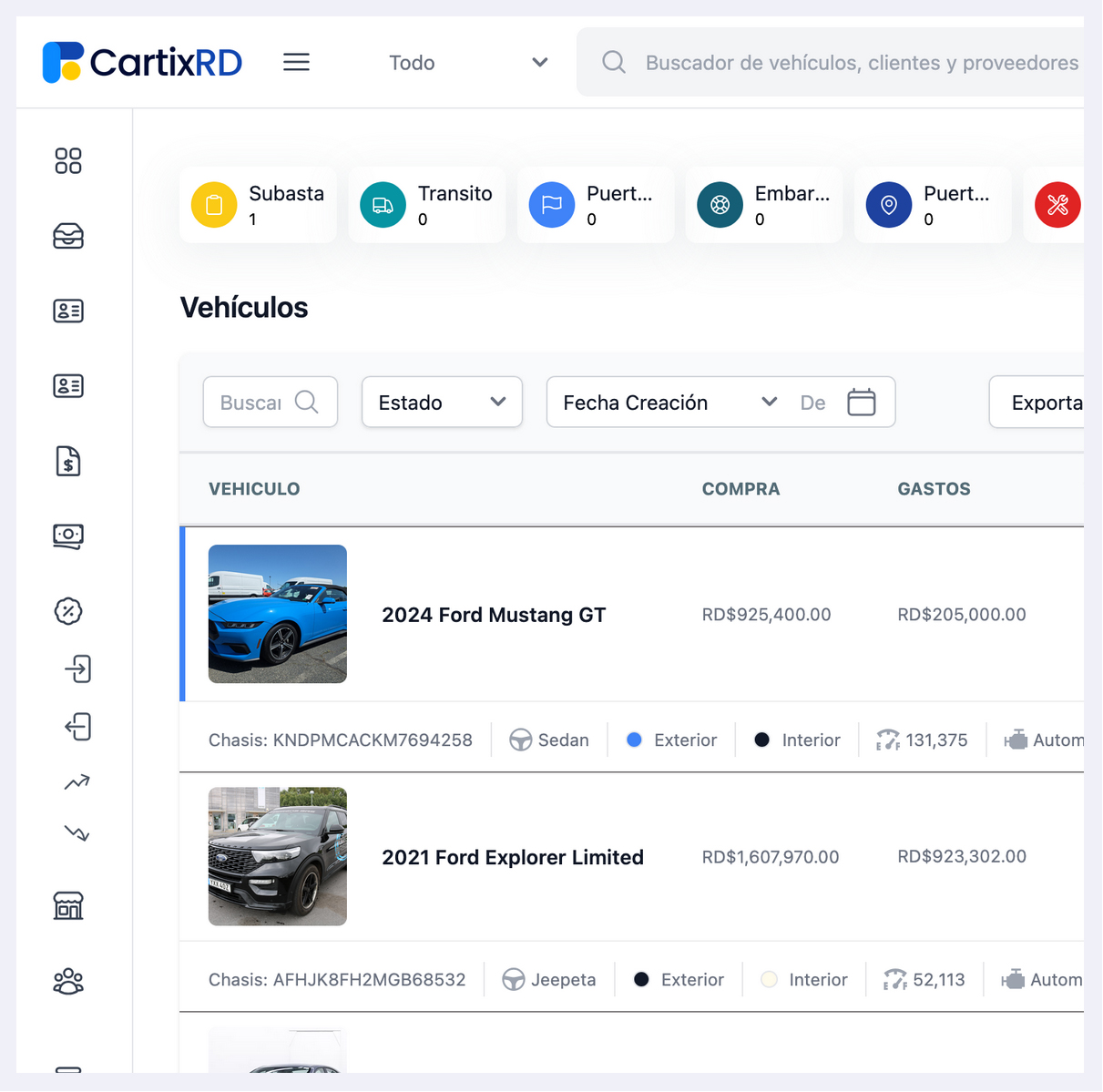Click the Jeepeta steering wheel icon

point(514,979)
